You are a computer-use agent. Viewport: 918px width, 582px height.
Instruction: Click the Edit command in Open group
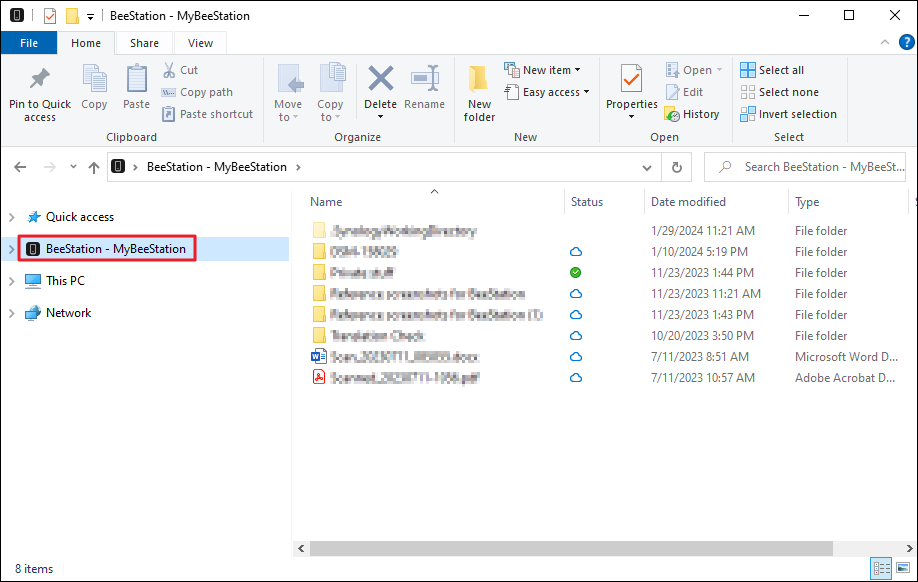(x=684, y=92)
